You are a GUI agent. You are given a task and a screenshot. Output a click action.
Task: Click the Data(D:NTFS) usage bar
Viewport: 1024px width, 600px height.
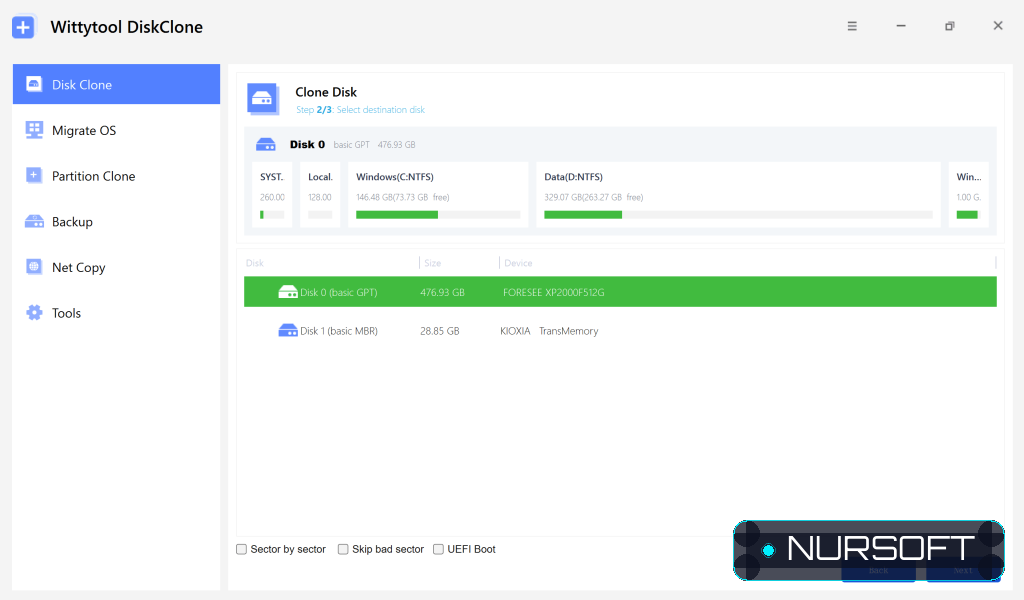click(x=739, y=215)
